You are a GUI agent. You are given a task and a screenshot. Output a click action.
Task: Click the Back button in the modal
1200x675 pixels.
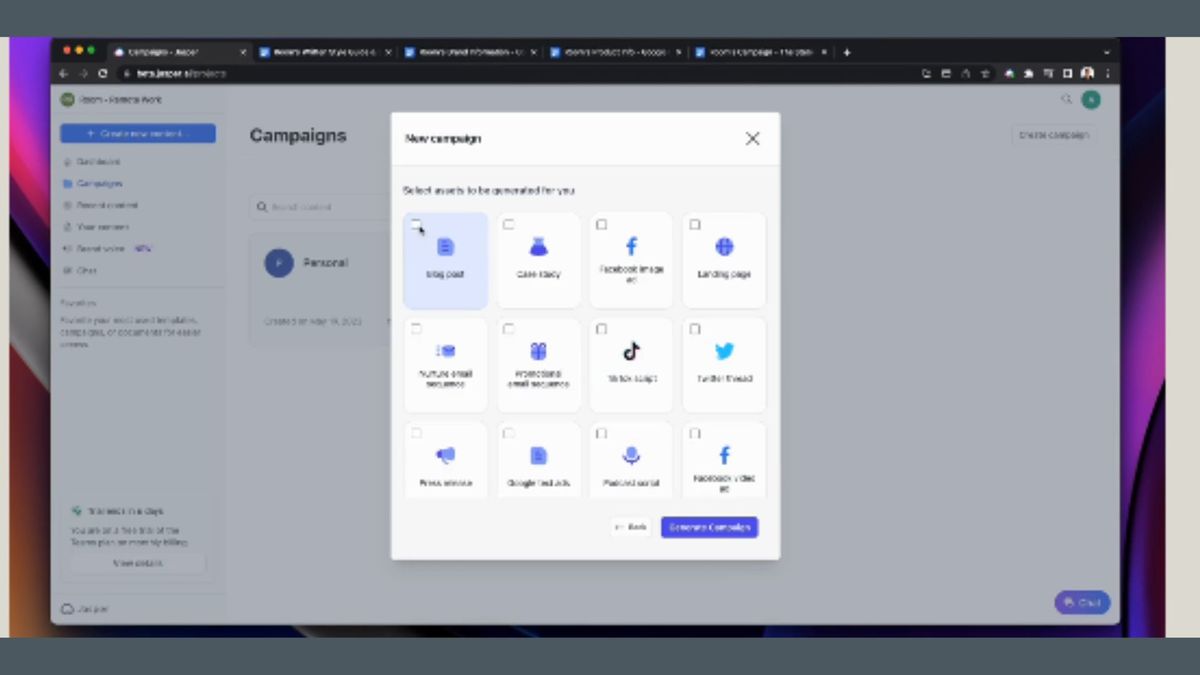click(x=630, y=527)
